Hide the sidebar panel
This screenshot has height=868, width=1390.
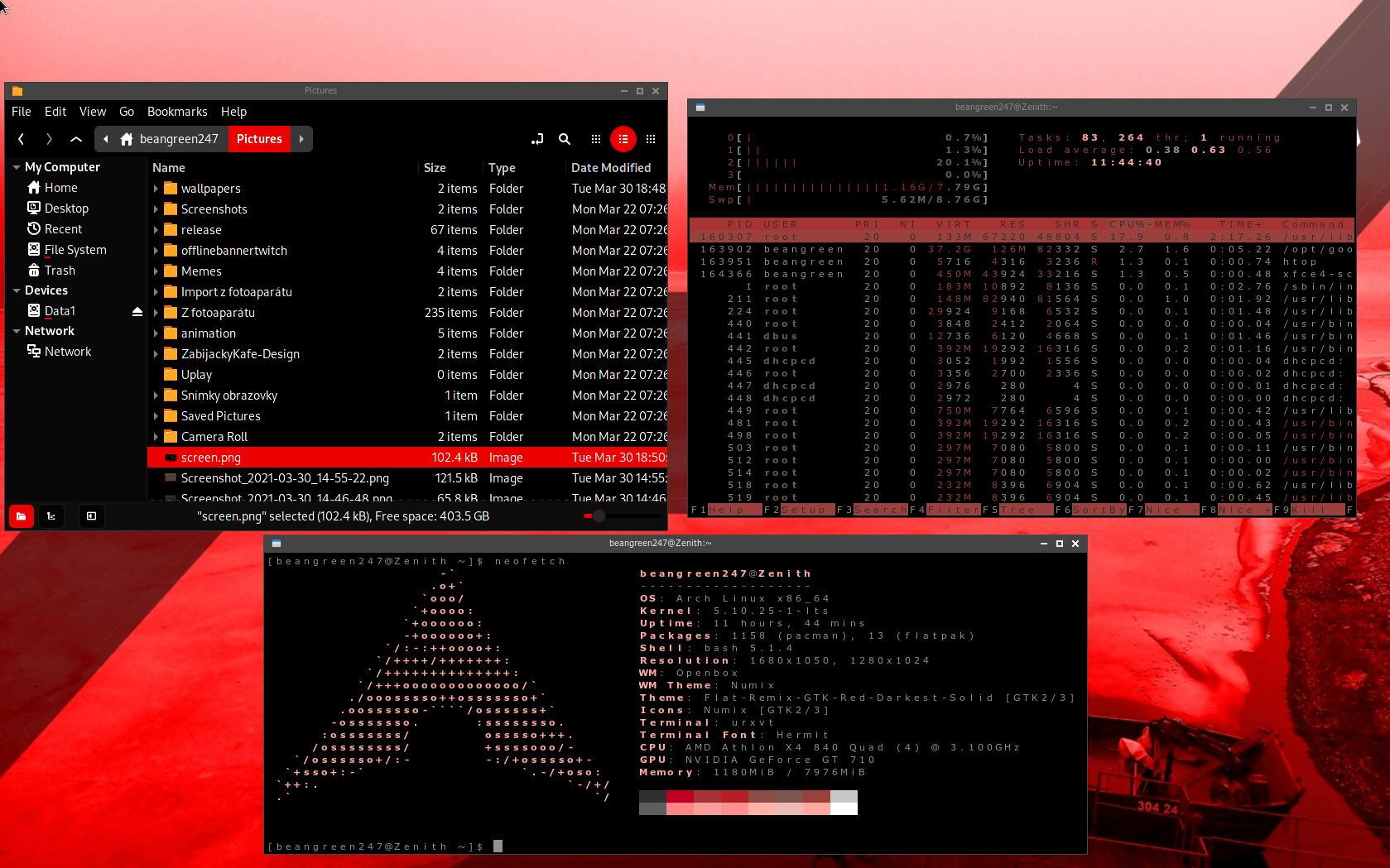(91, 516)
